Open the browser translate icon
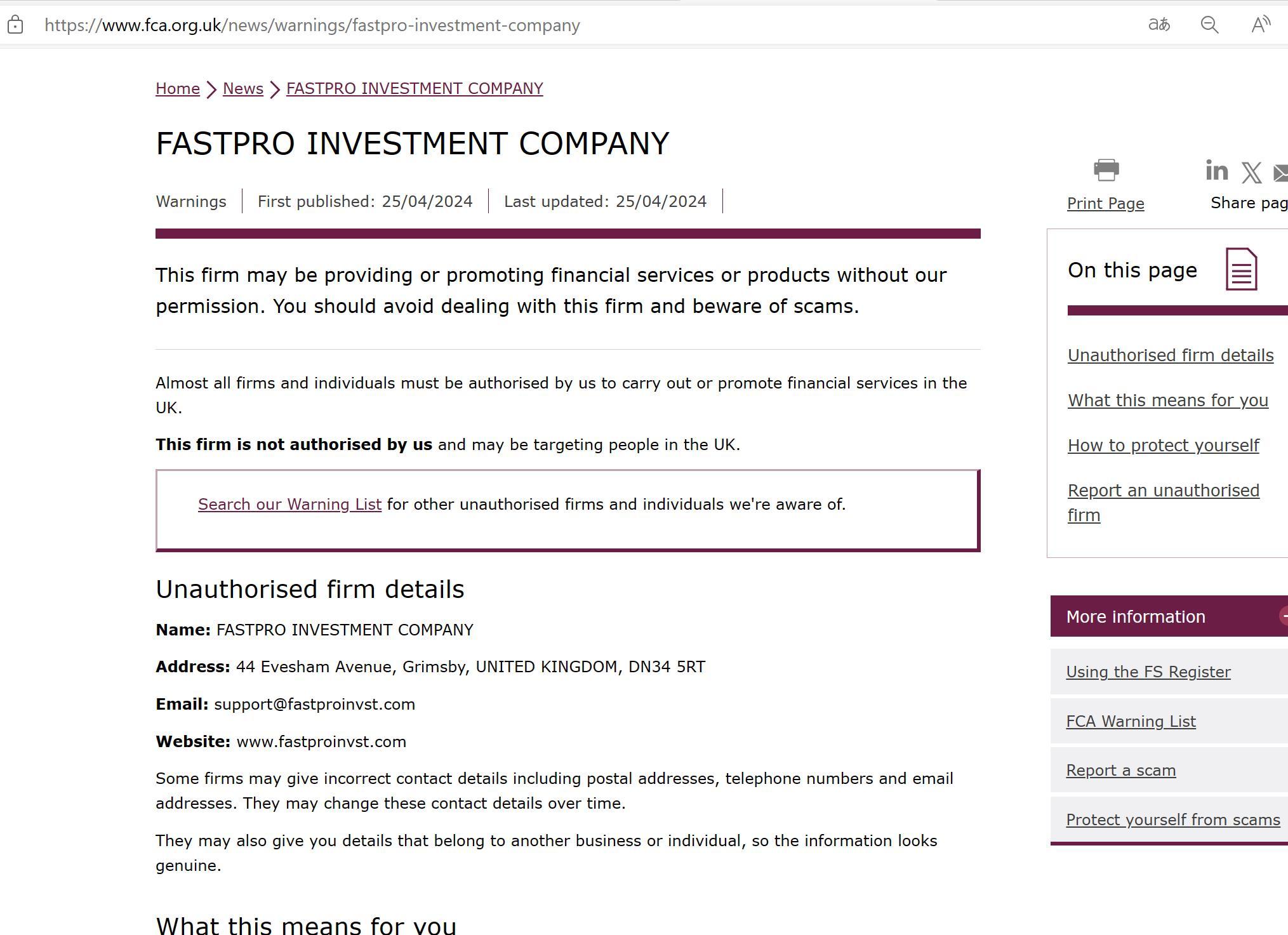1288x935 pixels. tap(1159, 25)
